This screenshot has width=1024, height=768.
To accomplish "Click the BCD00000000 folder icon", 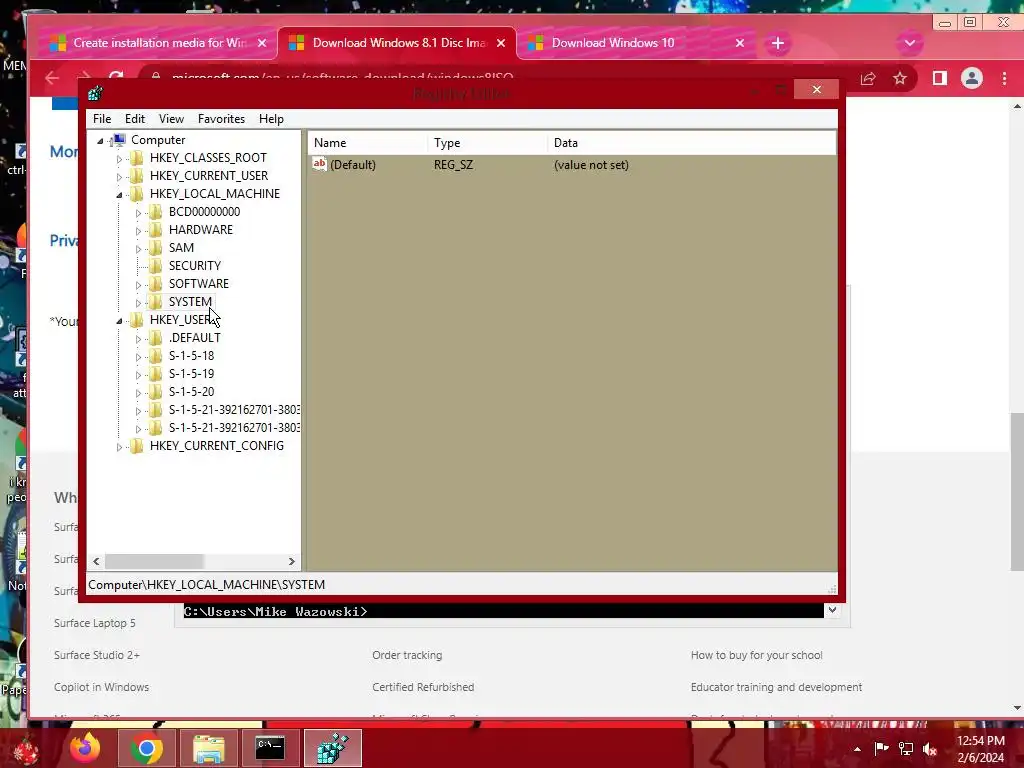I will pyautogui.click(x=155, y=212).
